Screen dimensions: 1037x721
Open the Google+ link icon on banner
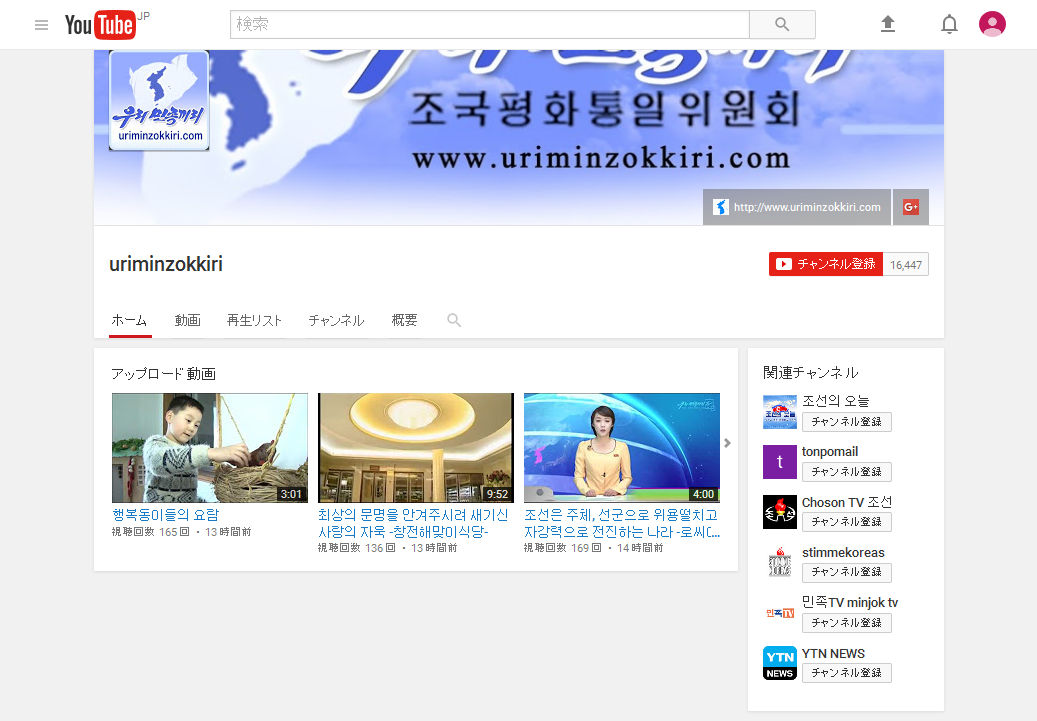(x=911, y=207)
